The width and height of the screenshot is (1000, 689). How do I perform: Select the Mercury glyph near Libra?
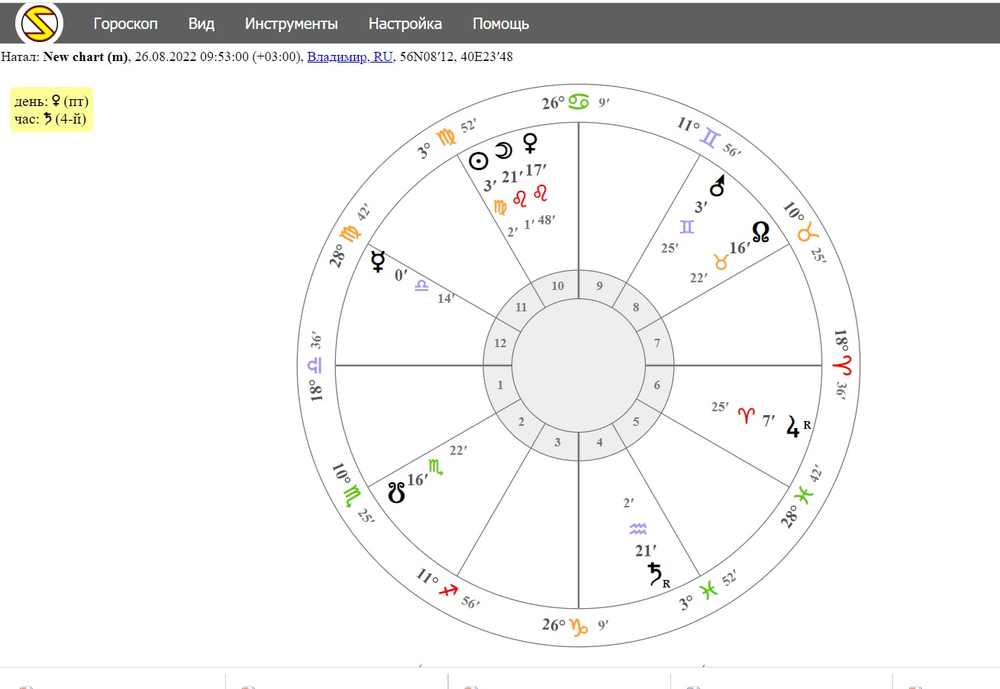[x=378, y=262]
